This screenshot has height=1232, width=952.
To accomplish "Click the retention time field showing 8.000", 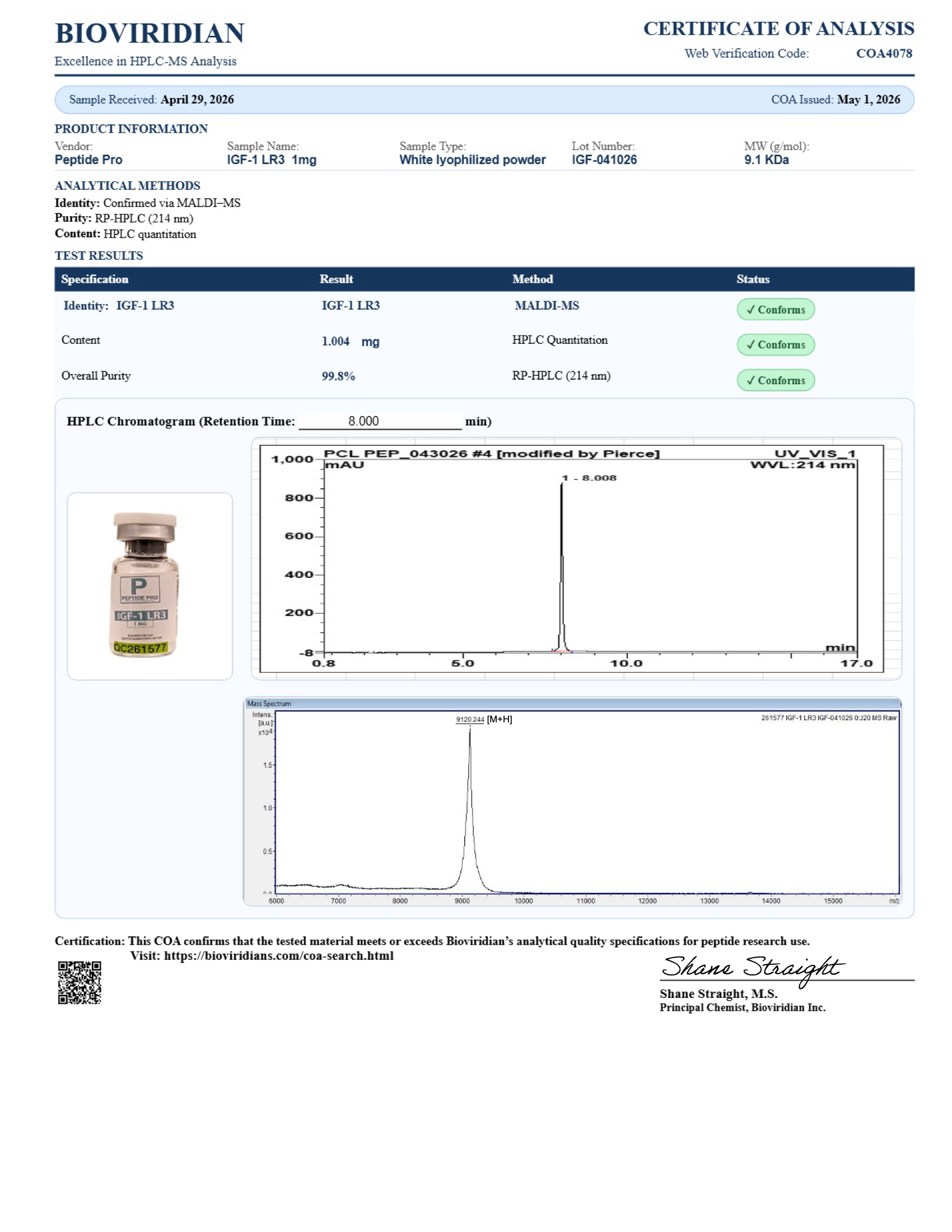I will [x=380, y=421].
